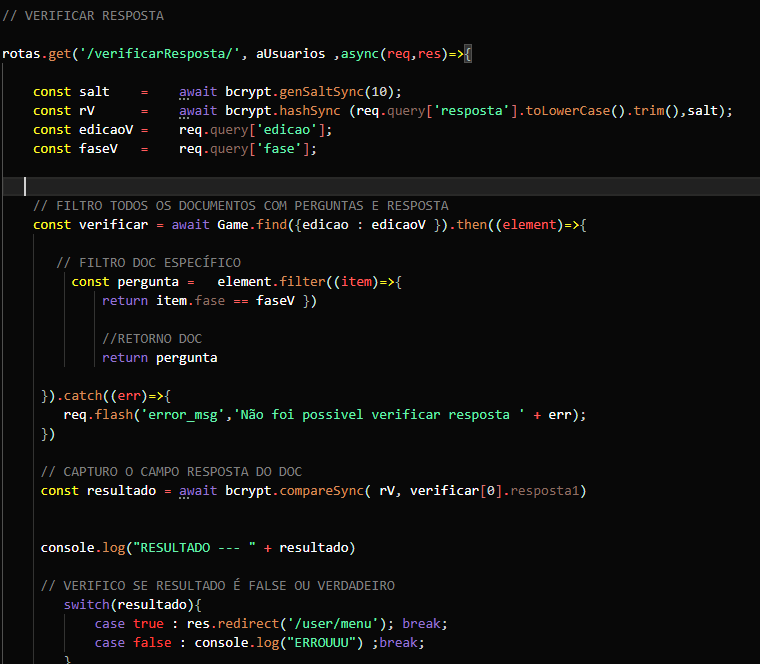Screen dimensions: 760x664
Task: Click the 'FILTRO TODOS OS DOCUMENTOS' comment
Action: click(241, 206)
